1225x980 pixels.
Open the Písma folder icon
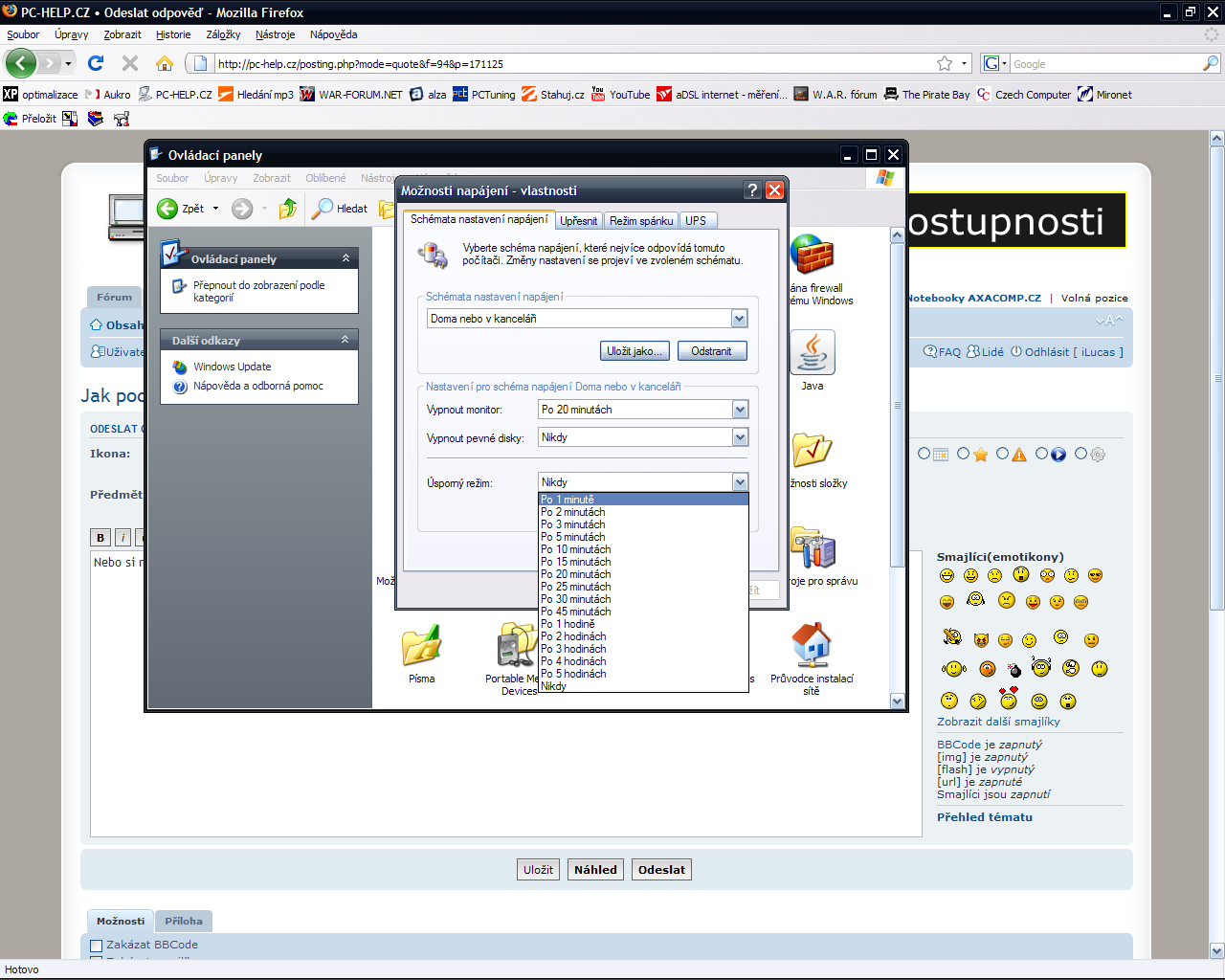(x=422, y=654)
